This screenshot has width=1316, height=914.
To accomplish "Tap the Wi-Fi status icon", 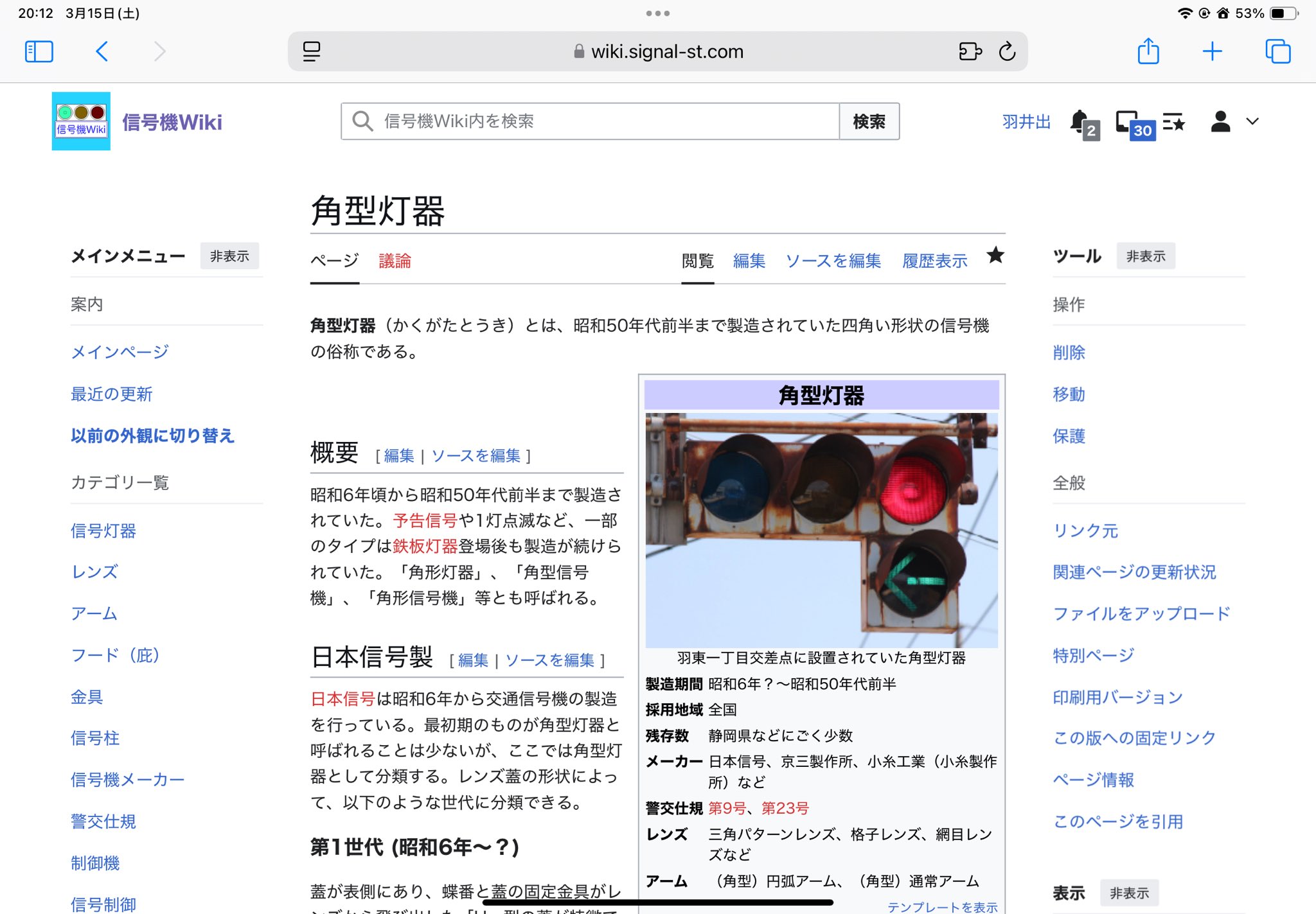I will tap(1184, 13).
